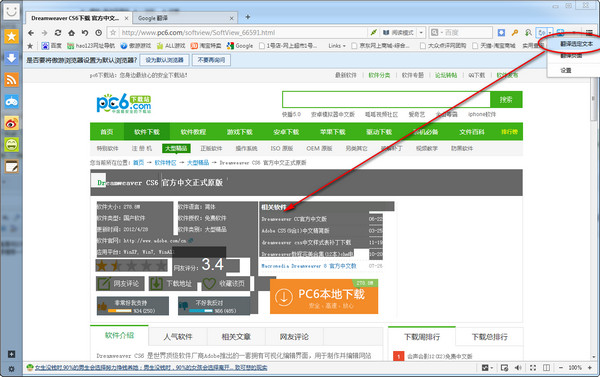Viewport: 600px width, 377px height.
Task: Open the 软件教程 navigation tab
Action: (193, 132)
